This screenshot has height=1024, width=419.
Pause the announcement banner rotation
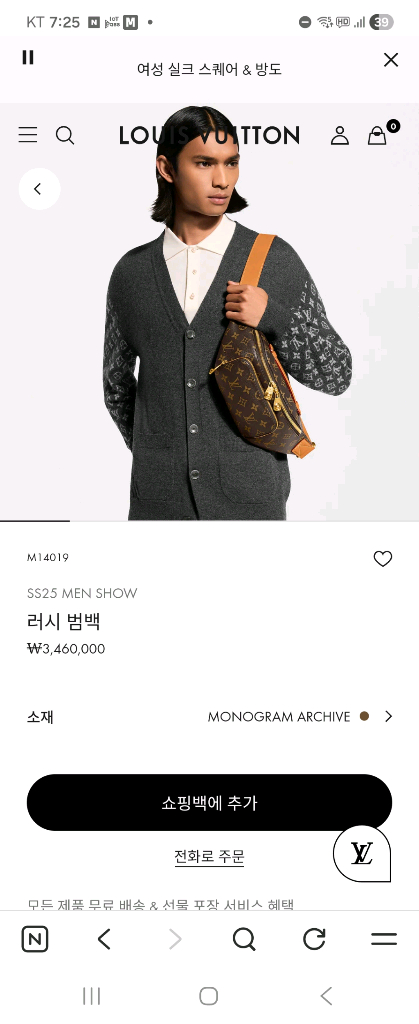pos(27,57)
